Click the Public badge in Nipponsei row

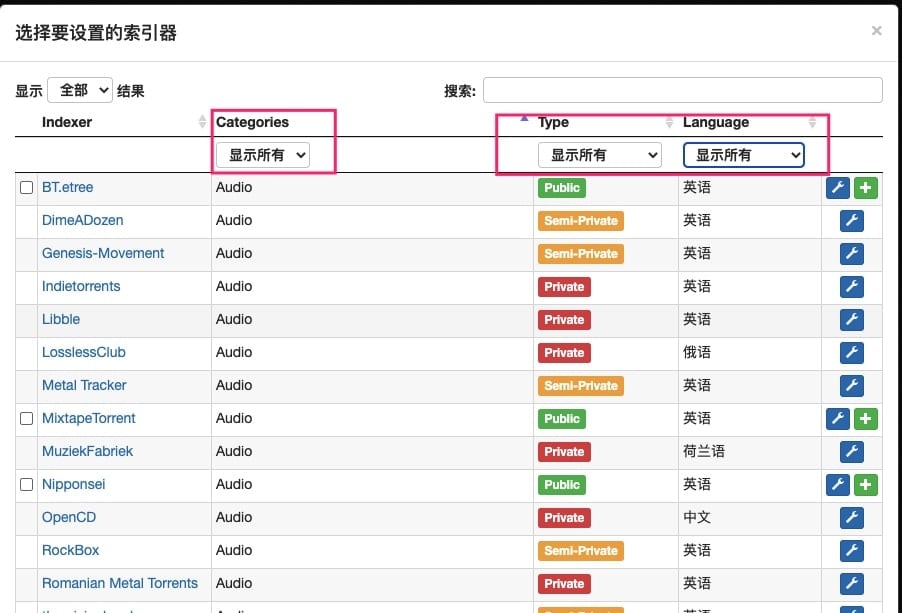click(x=562, y=485)
